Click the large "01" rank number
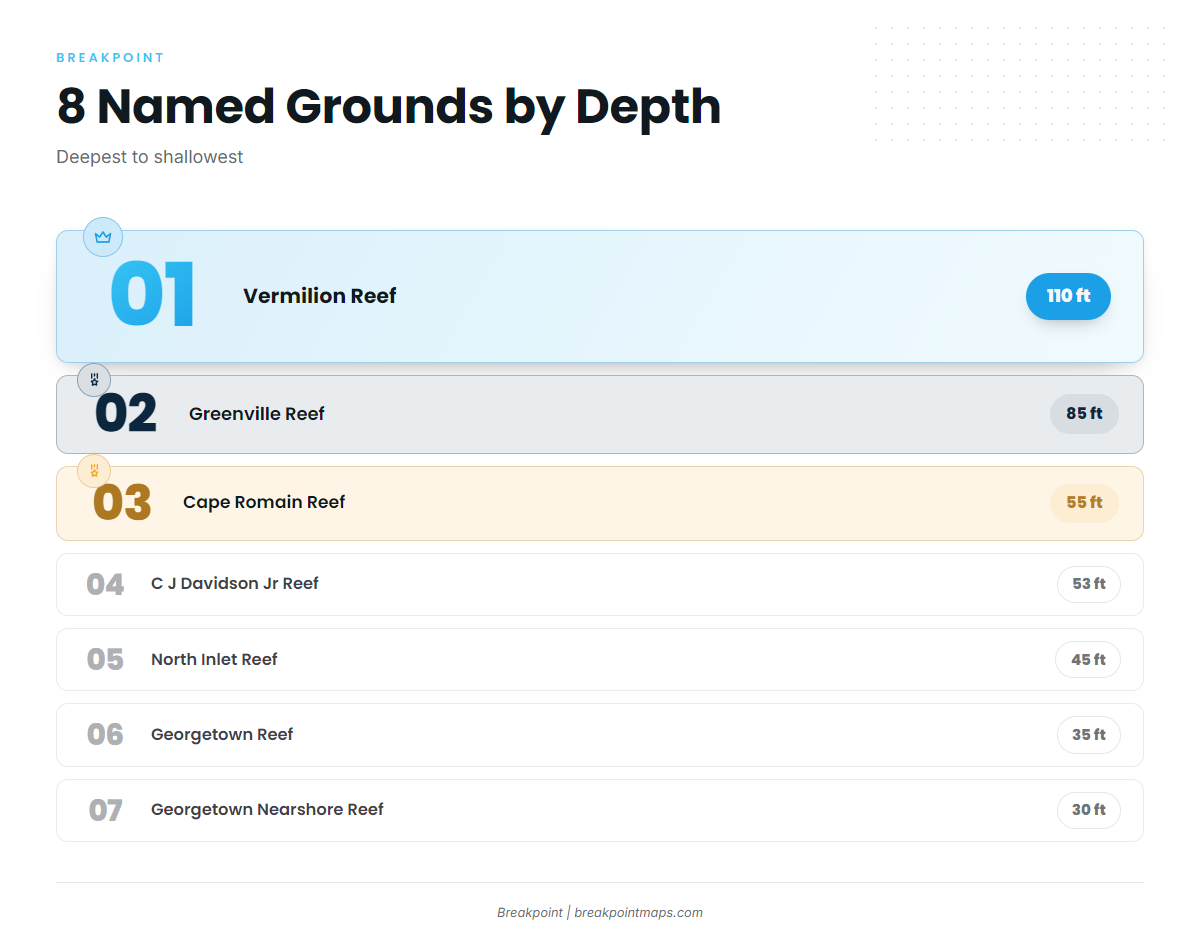 pyautogui.click(x=152, y=295)
